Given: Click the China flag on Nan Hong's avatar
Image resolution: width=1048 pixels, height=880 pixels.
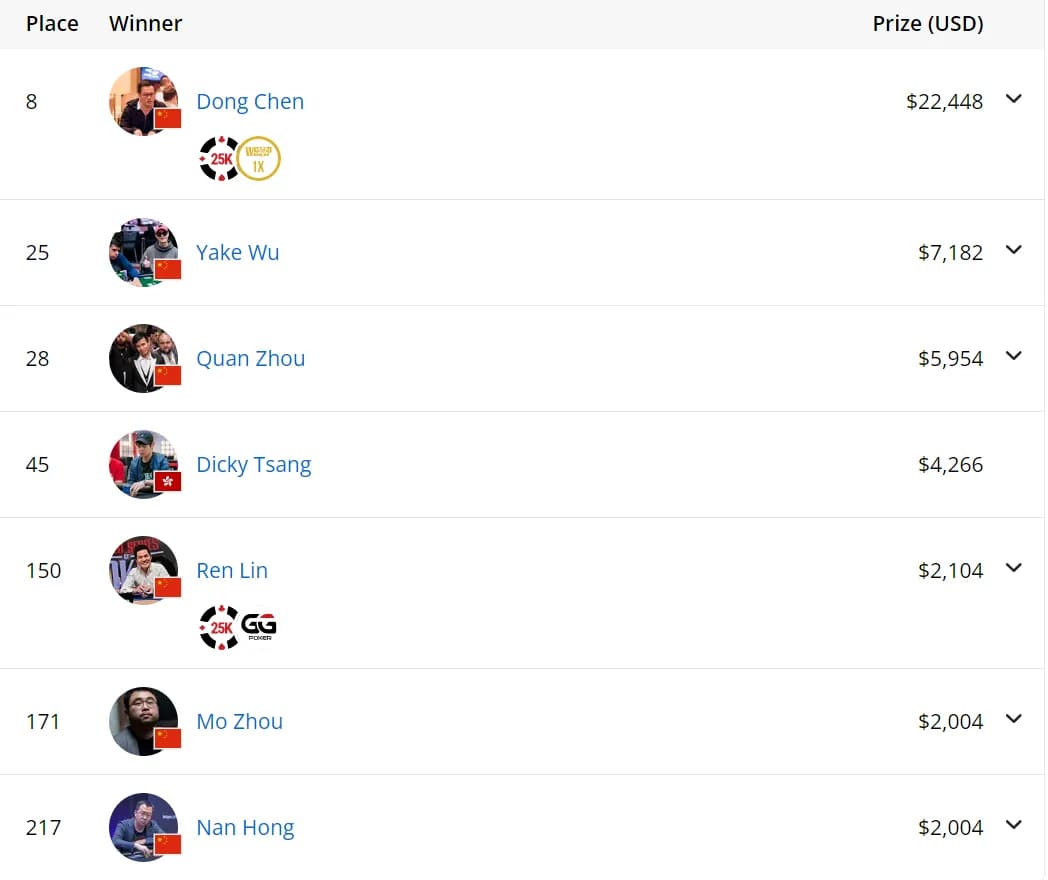Looking at the screenshot, I should [x=168, y=844].
